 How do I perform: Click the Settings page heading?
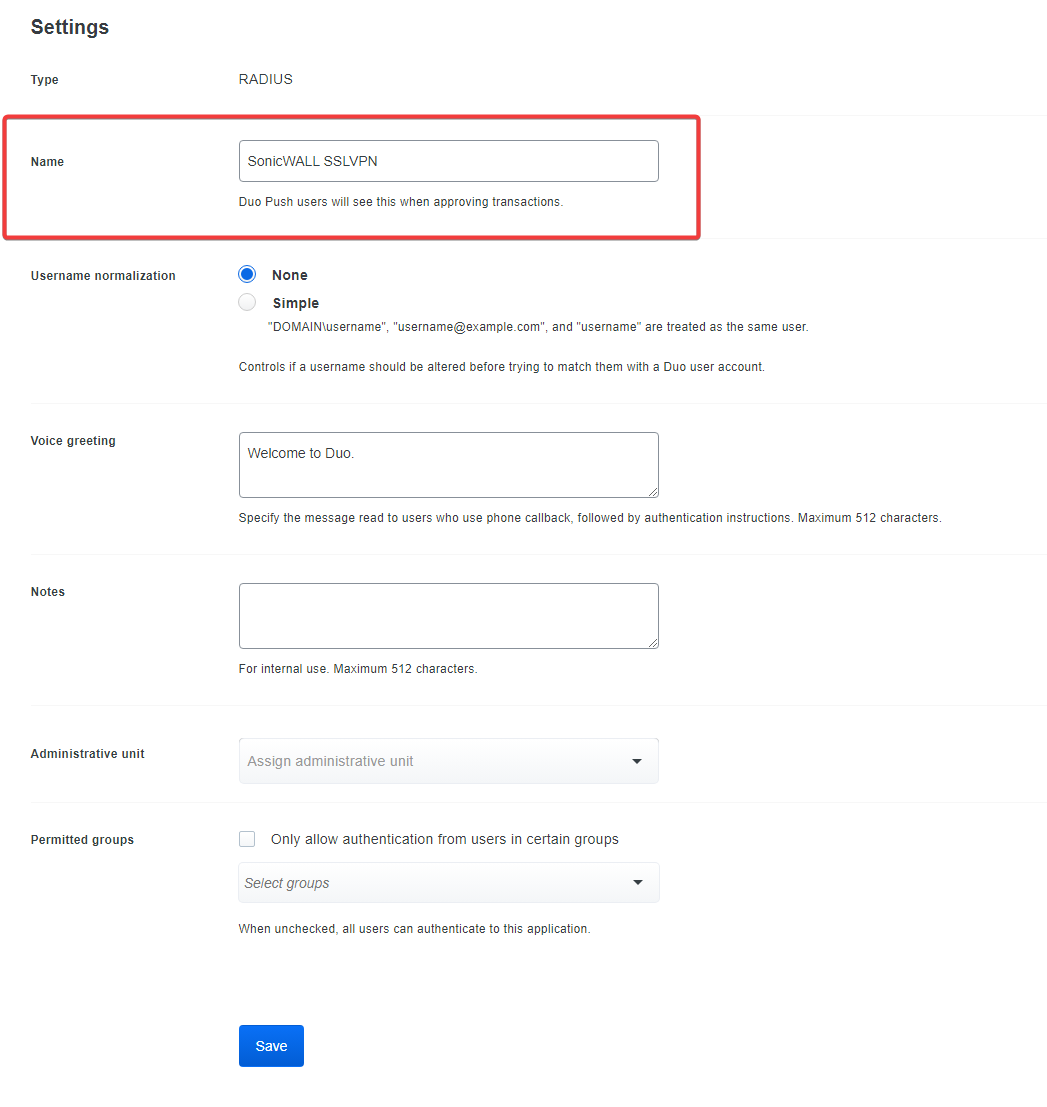tap(69, 27)
